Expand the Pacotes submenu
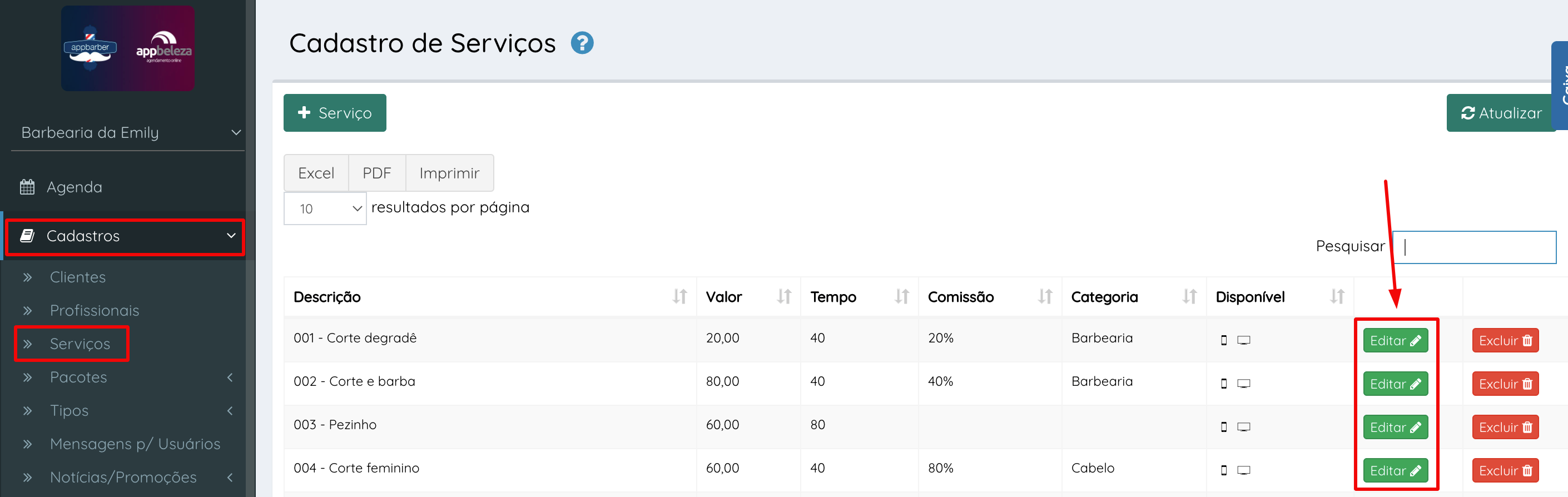Viewport: 1568px width, 497px height. tap(230, 377)
